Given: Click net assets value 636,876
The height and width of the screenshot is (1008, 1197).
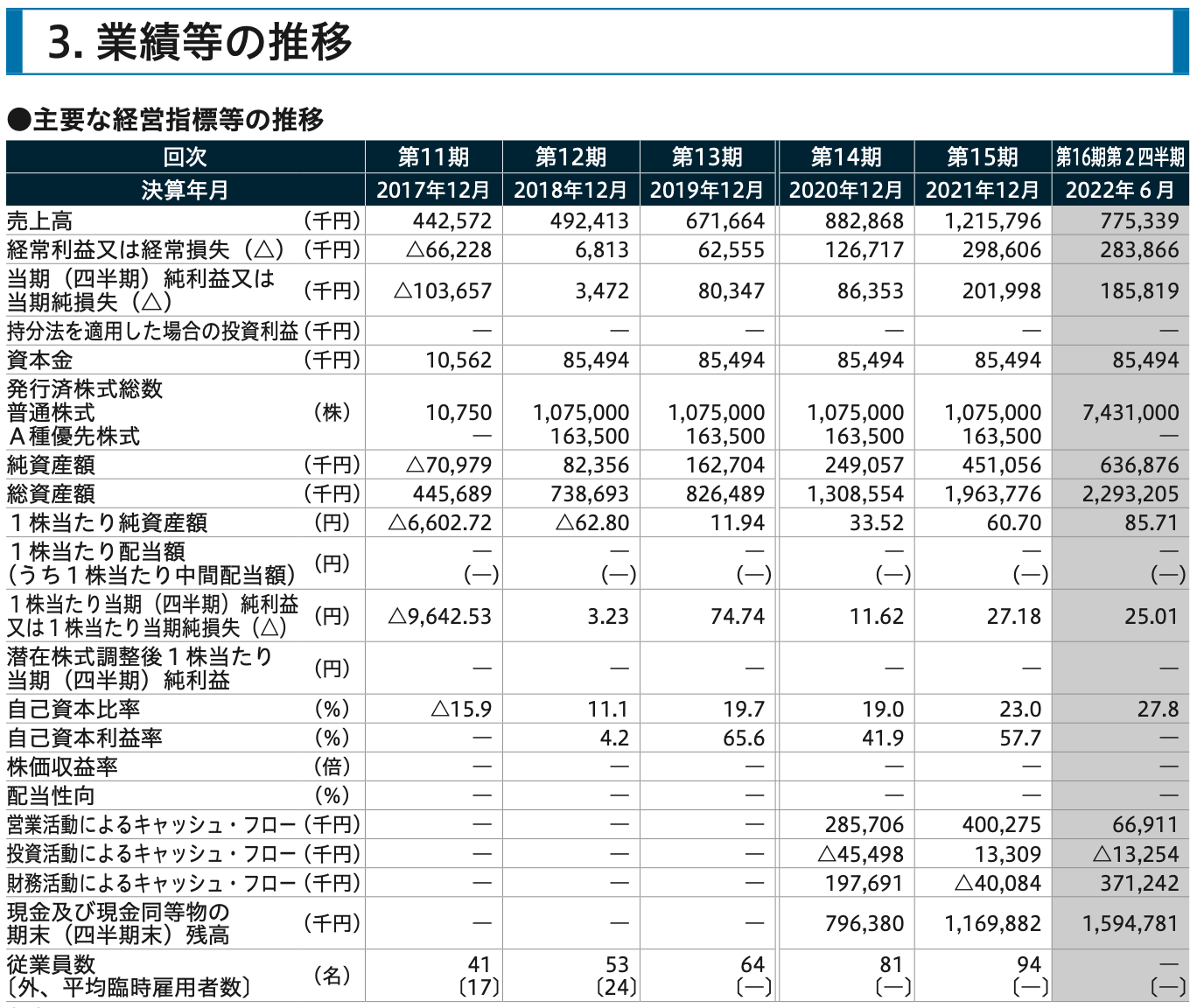Looking at the screenshot, I should pos(1139,465).
